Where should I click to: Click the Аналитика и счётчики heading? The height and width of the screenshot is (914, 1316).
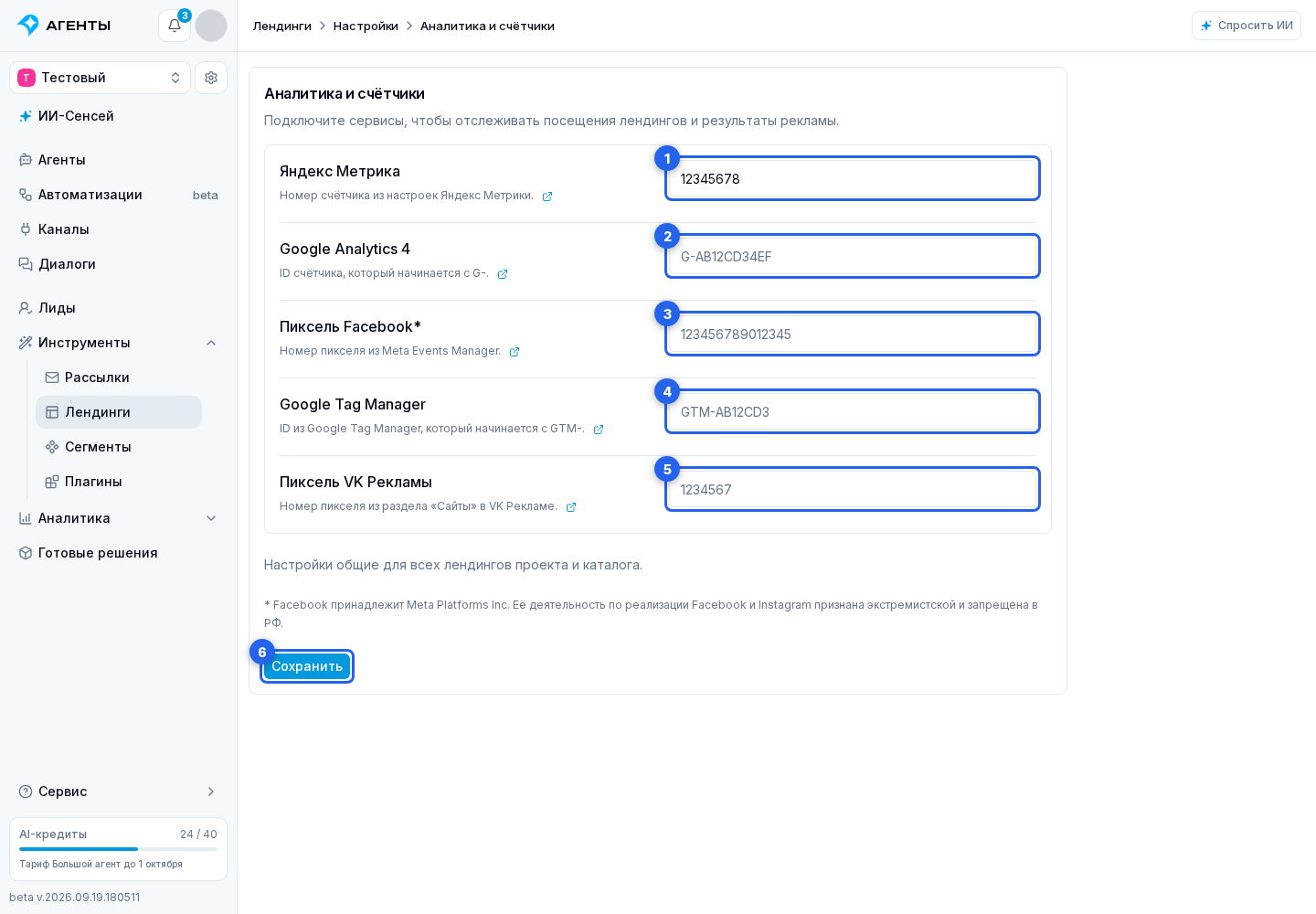click(345, 93)
